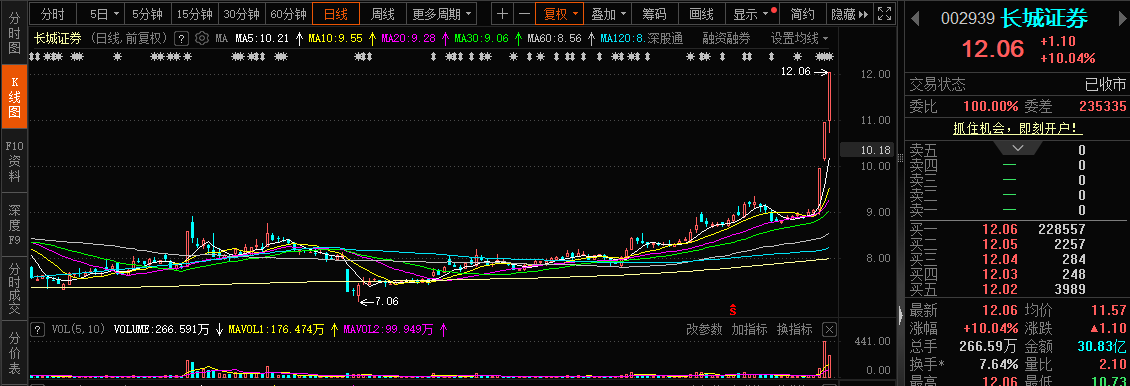Zoom in chart with plus icon
The height and width of the screenshot is (386, 1130).
click(x=502, y=14)
